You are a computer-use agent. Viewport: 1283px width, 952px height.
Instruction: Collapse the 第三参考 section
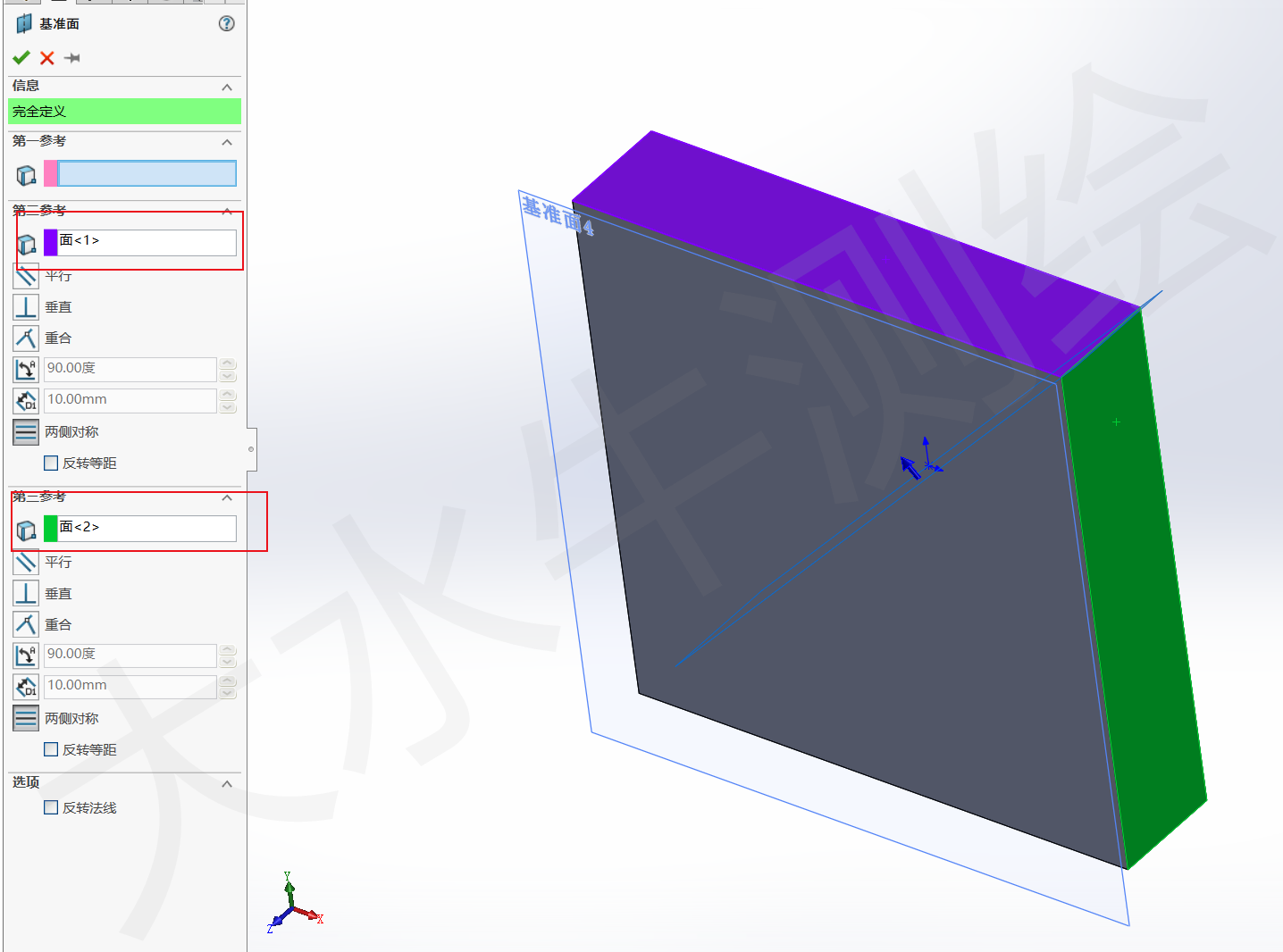click(227, 497)
